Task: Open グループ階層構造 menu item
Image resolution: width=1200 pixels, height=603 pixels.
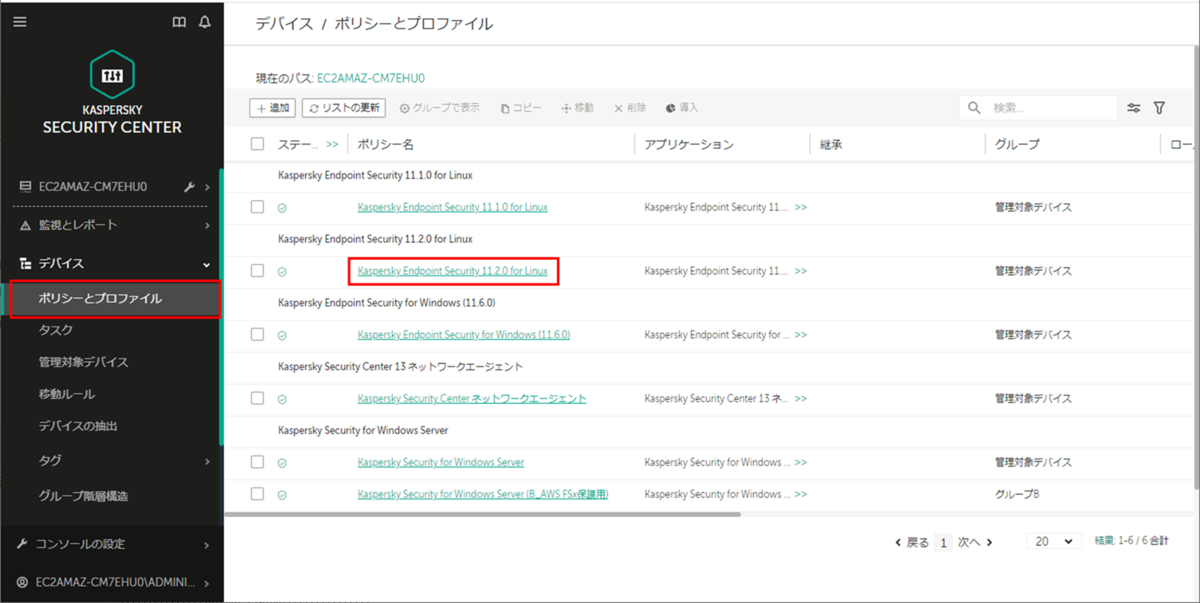Action: point(83,495)
